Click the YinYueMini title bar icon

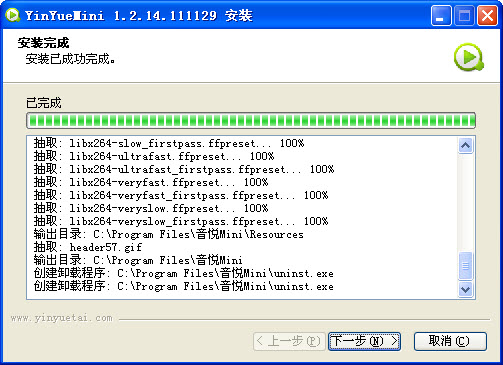(x=13, y=15)
